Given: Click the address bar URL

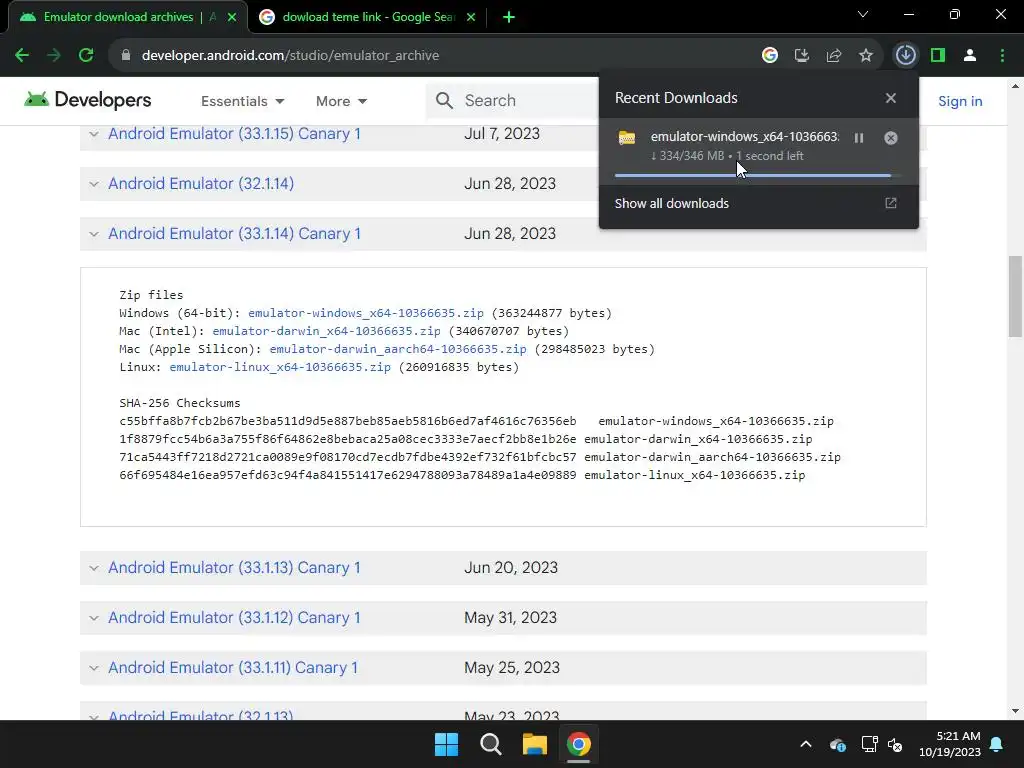Looking at the screenshot, I should [290, 56].
